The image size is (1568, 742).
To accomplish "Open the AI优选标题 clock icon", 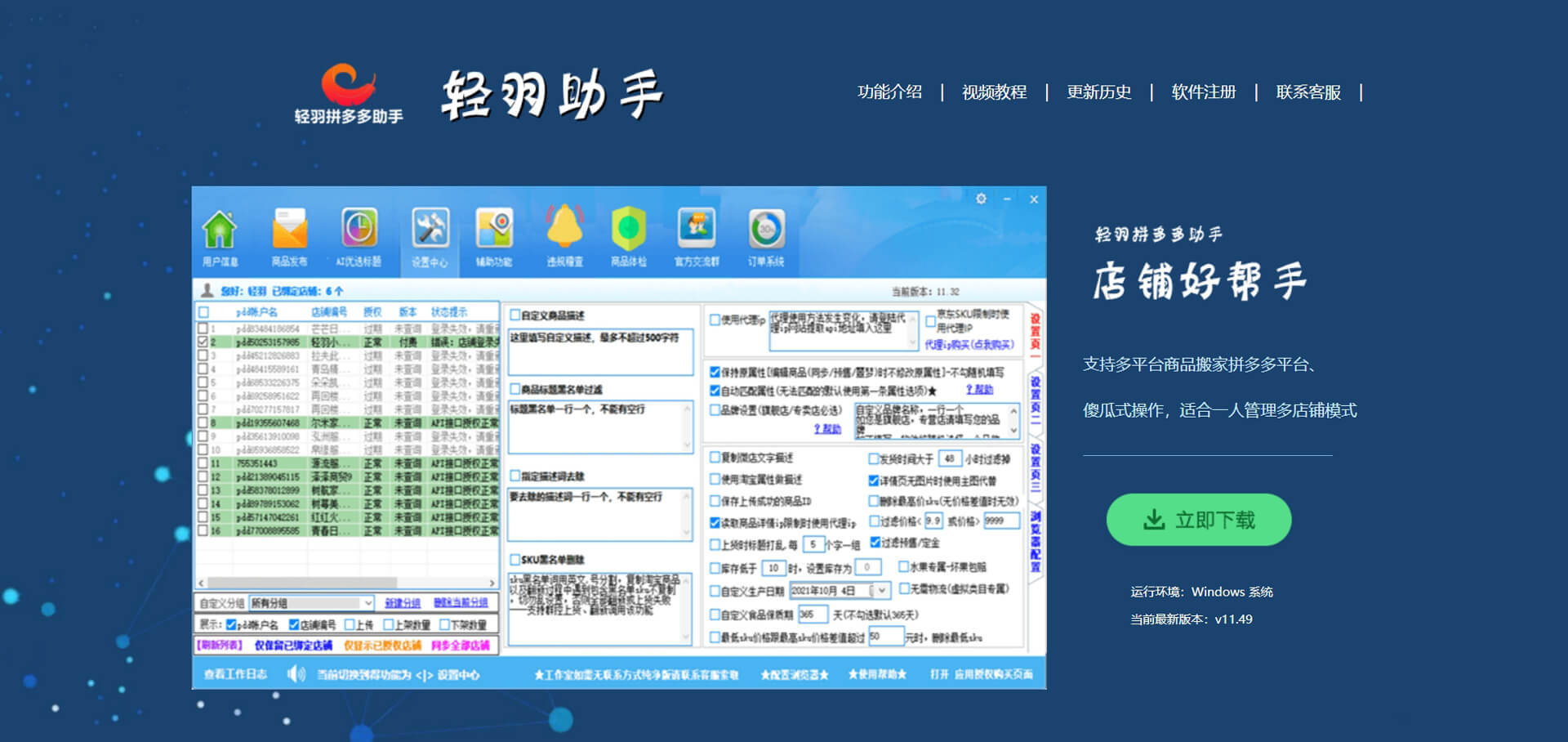I will 359,228.
